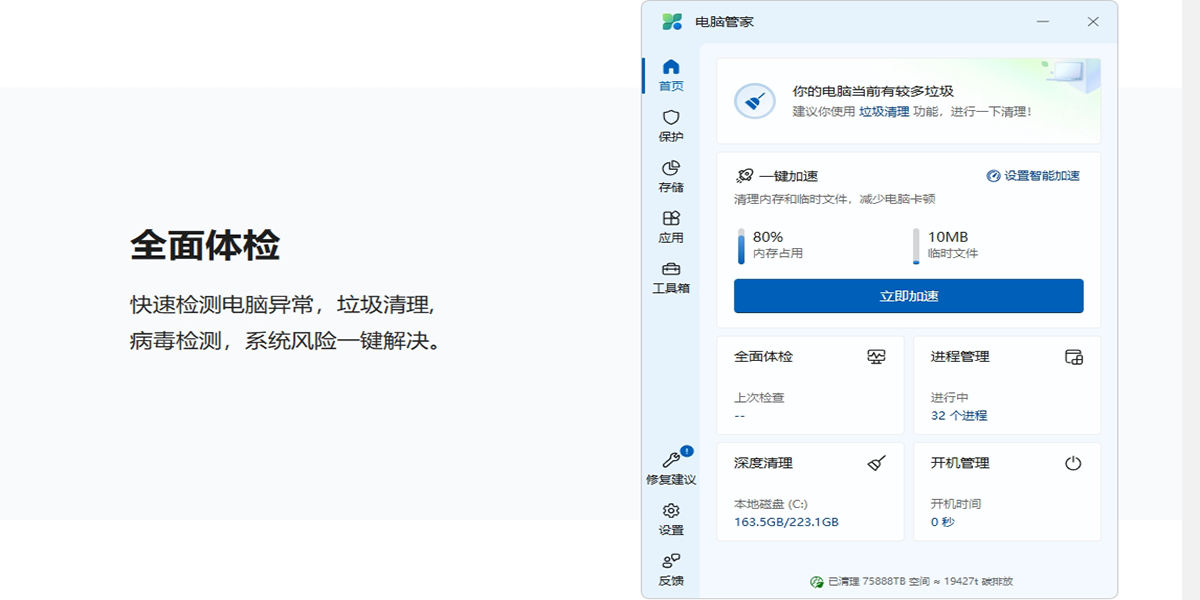Open the 设置 gear icon in sidebar

point(671,519)
